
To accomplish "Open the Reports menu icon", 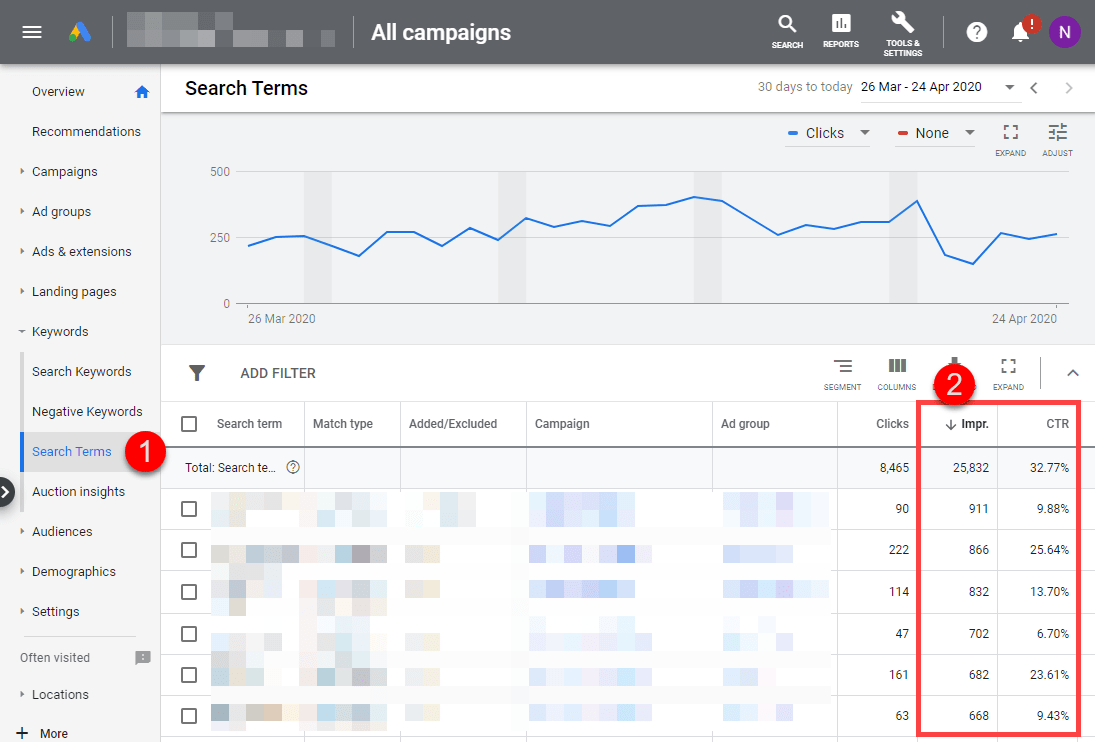I will click(x=841, y=31).
